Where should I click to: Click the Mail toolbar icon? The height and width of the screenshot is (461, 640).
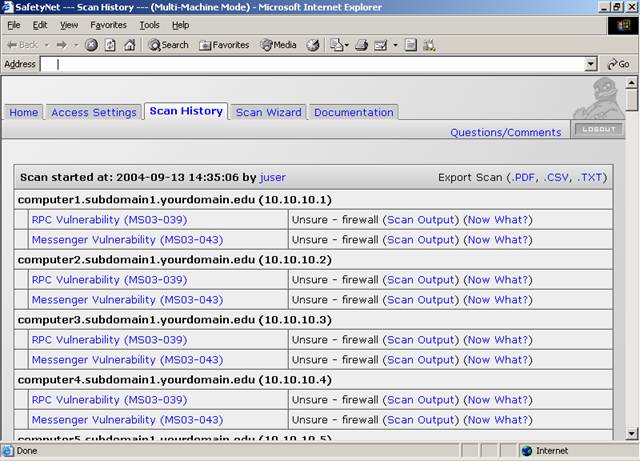[x=336, y=45]
